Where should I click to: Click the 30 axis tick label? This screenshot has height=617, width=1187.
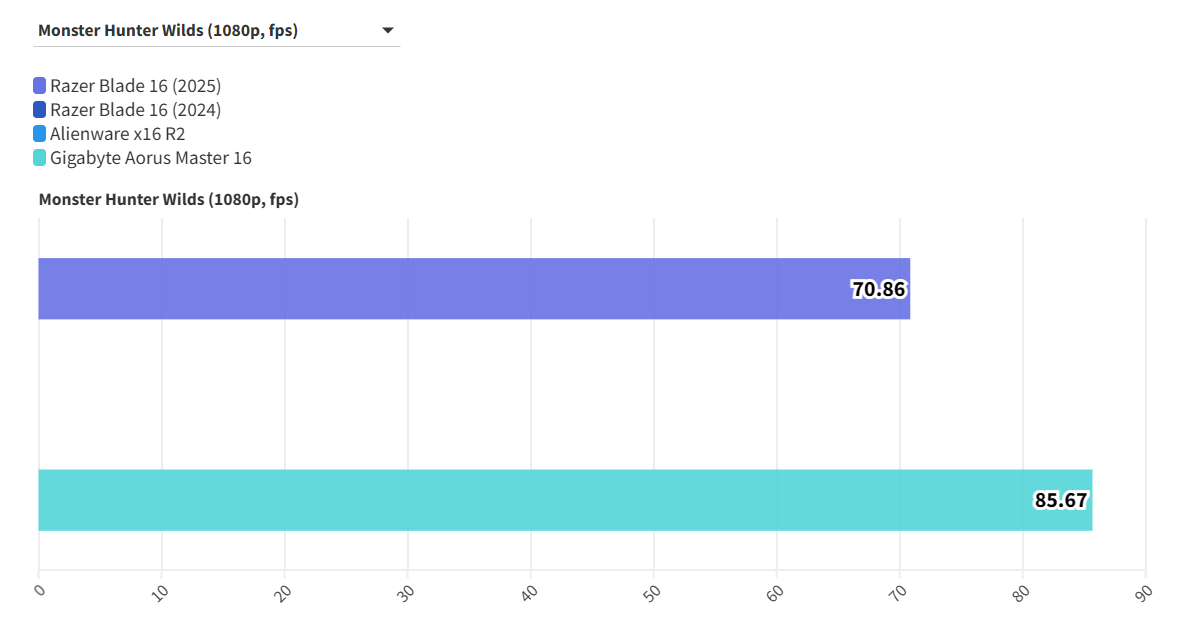(406, 592)
